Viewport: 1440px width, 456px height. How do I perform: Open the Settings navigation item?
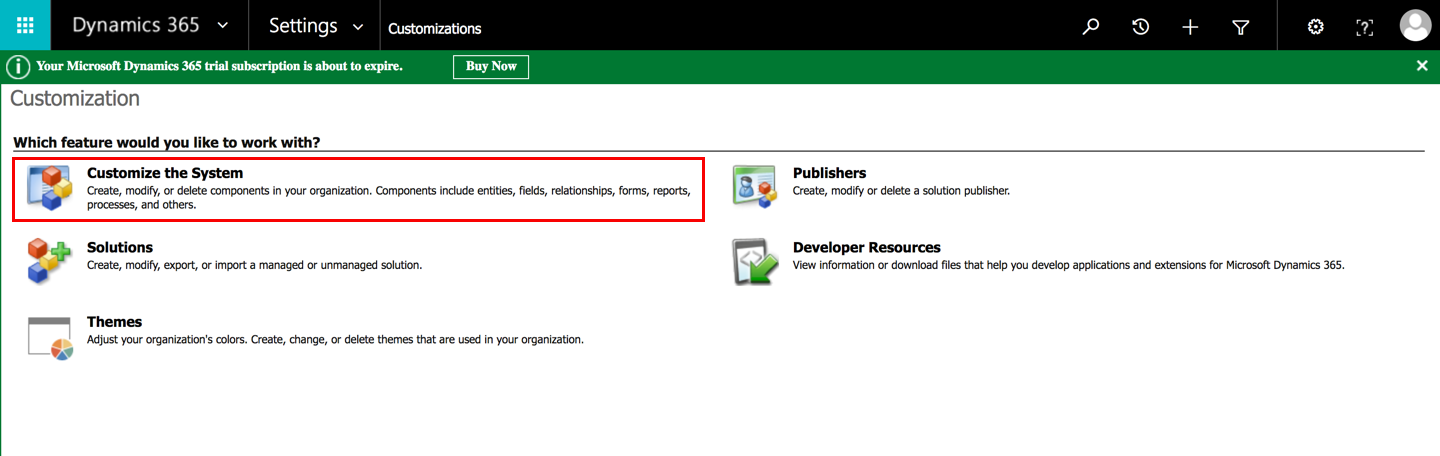[303, 26]
